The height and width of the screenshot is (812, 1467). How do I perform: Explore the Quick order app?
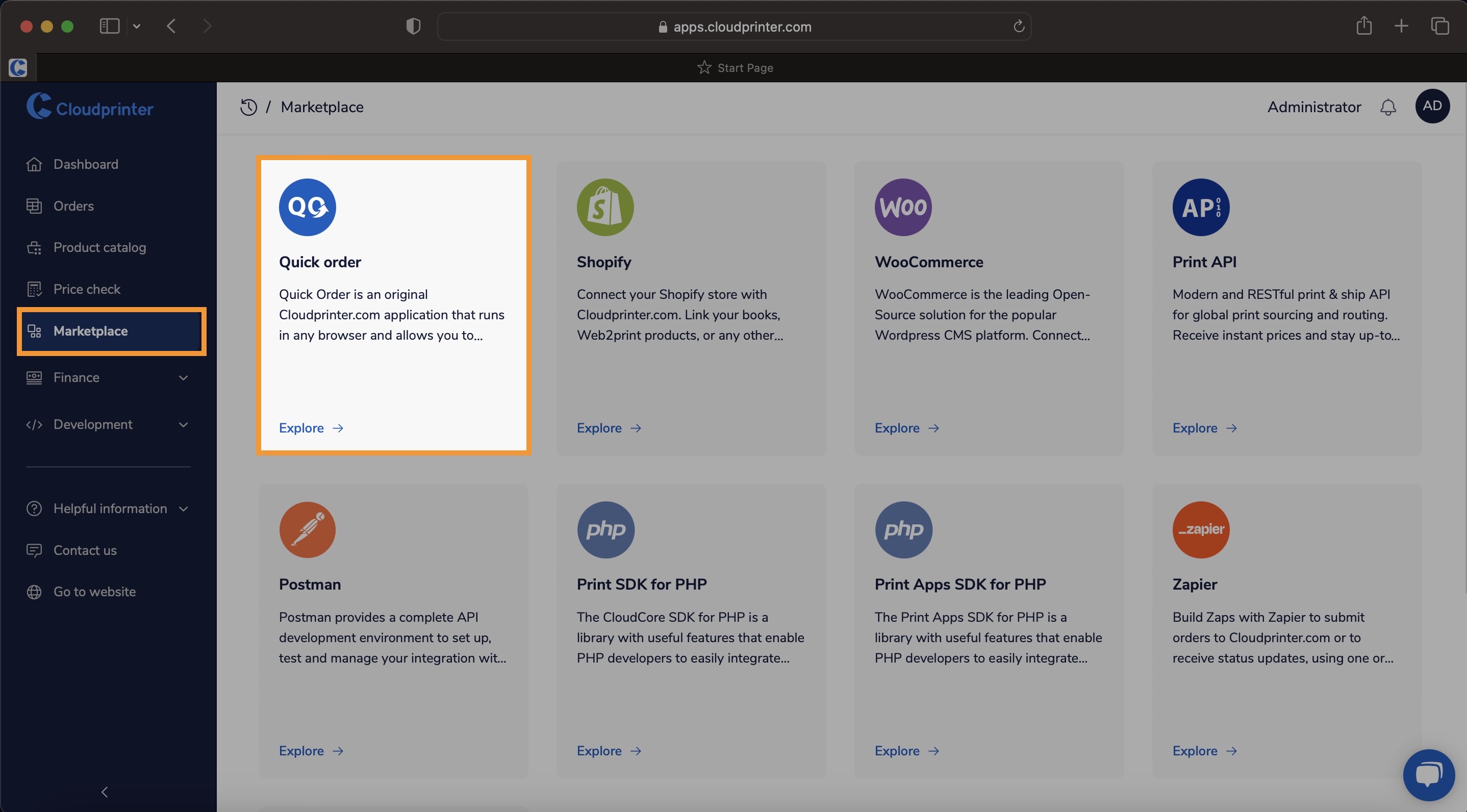click(x=312, y=428)
